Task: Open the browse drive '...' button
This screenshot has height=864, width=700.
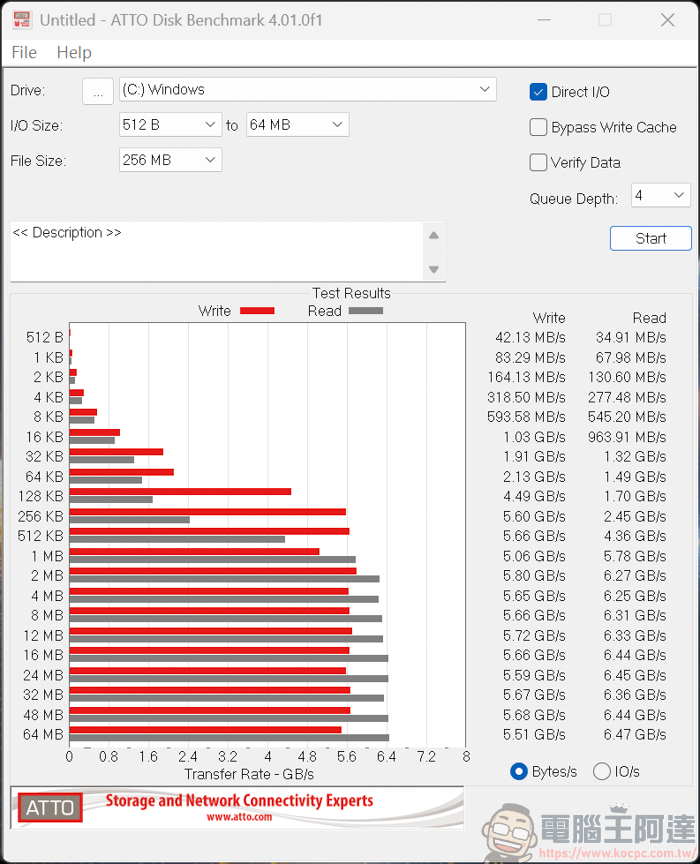Action: click(97, 91)
